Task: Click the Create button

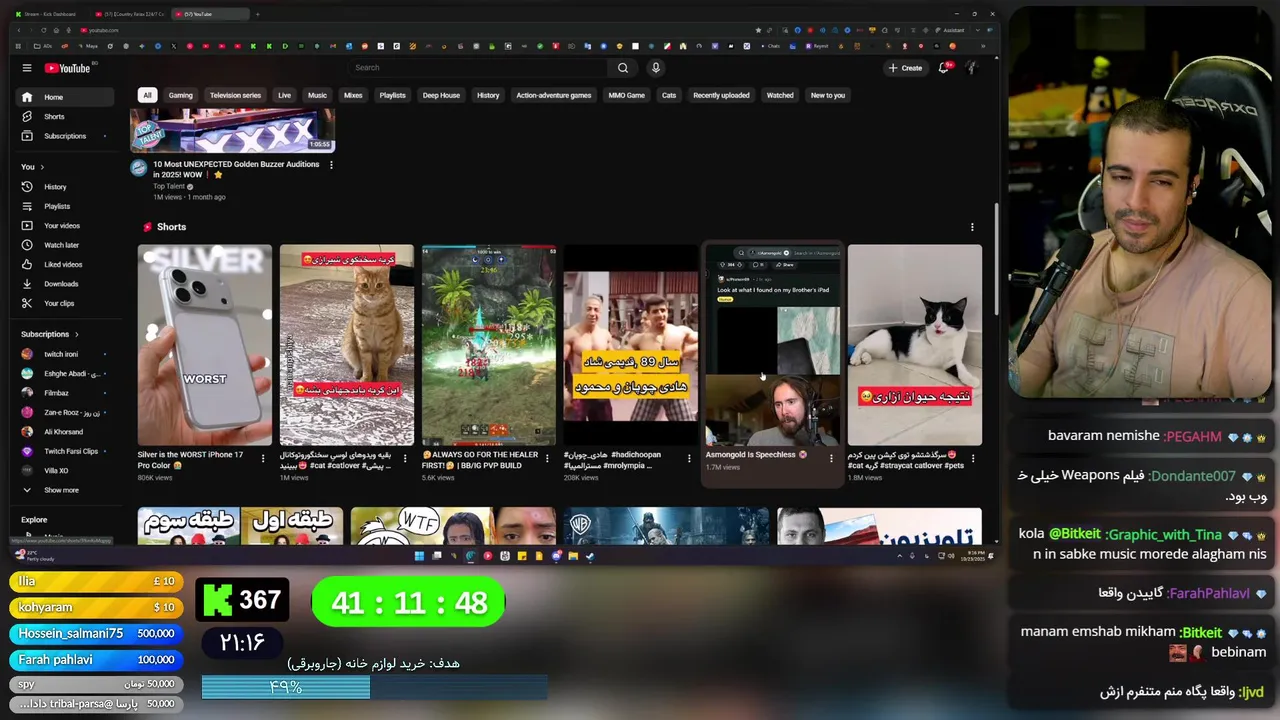Action: coord(905,68)
